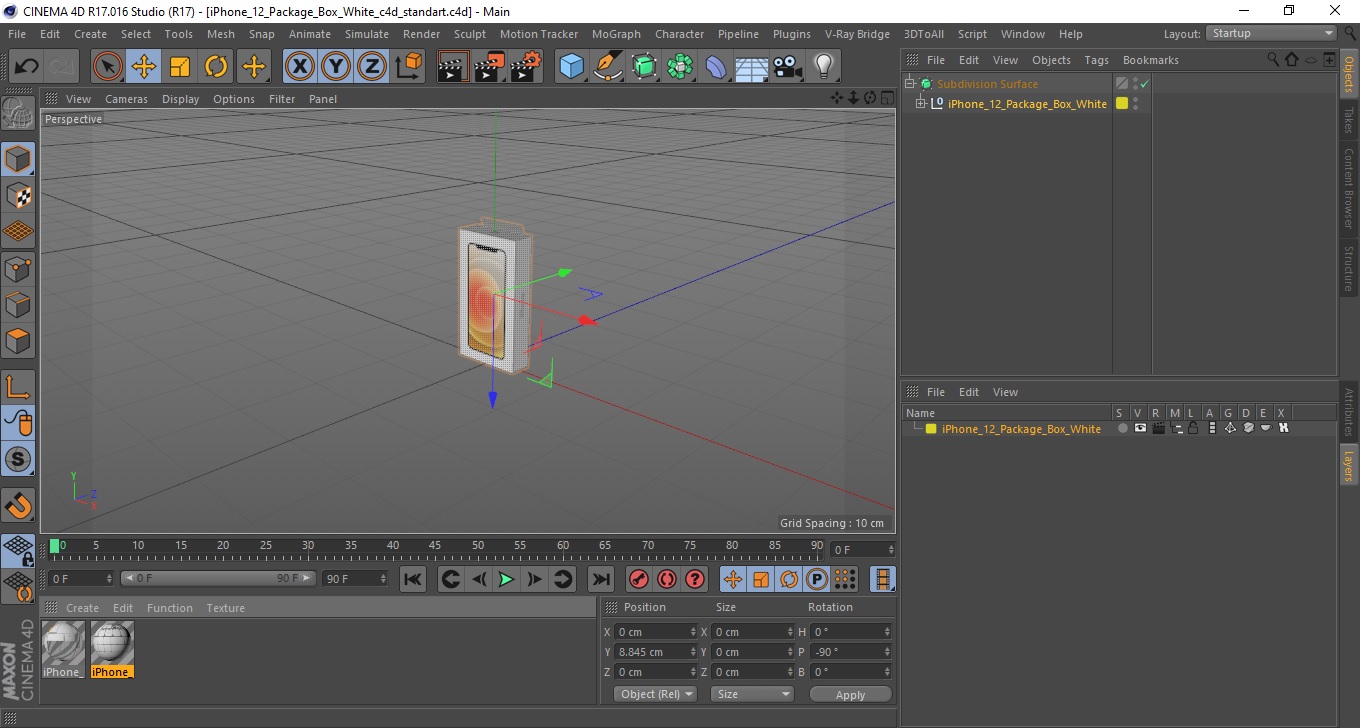Select the first iPhone_ material thumbnail

tap(63, 642)
